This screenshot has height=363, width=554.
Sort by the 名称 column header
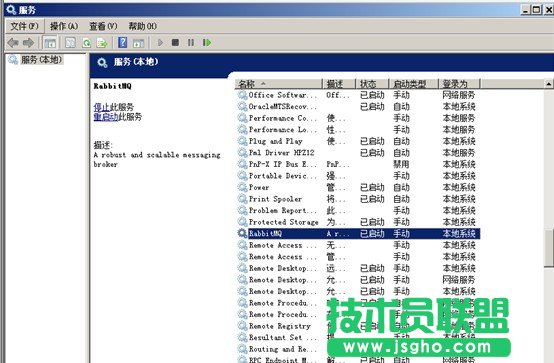click(x=278, y=84)
